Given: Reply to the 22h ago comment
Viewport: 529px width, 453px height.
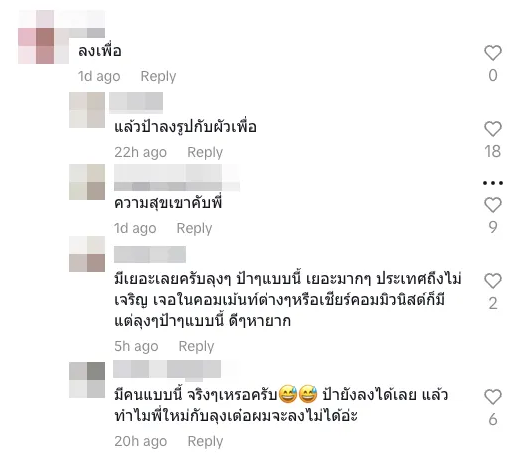Looking at the screenshot, I should (205, 152).
